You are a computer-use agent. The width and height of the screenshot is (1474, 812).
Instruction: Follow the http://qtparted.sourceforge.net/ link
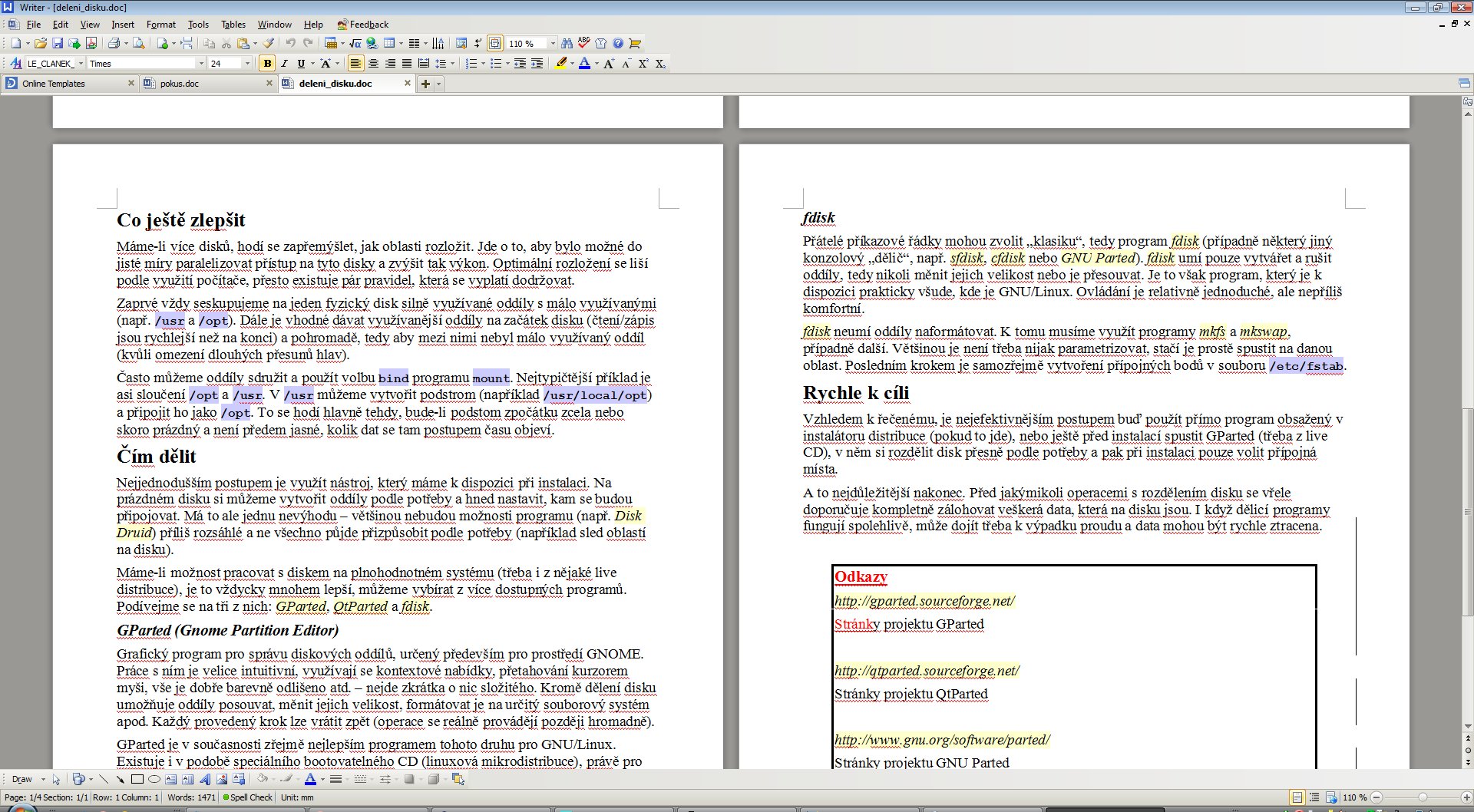tap(927, 671)
